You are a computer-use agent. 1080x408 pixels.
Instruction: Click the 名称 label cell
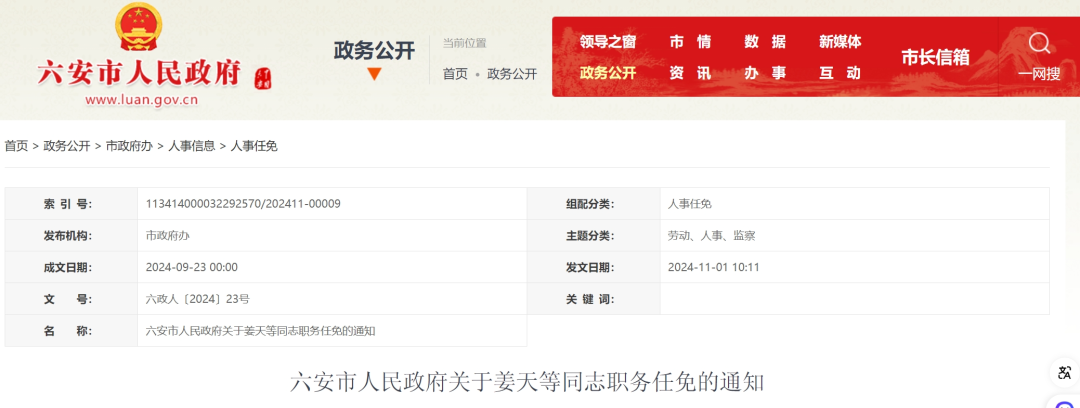(x=71, y=331)
